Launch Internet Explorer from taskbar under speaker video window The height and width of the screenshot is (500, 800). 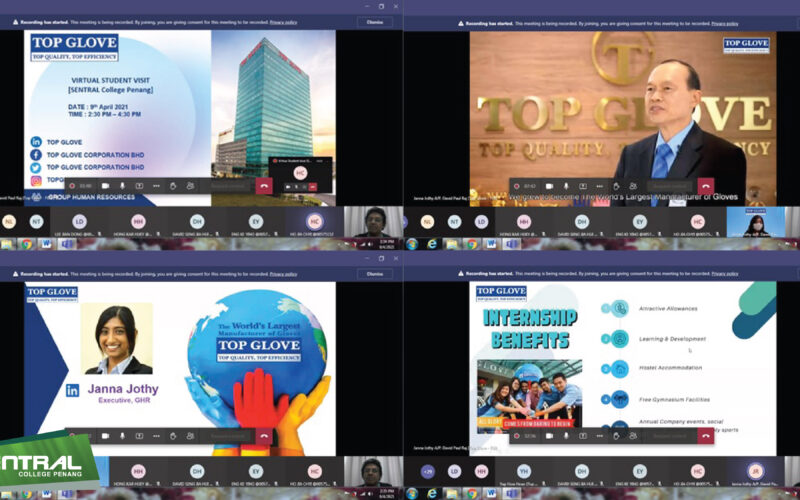[x=432, y=244]
